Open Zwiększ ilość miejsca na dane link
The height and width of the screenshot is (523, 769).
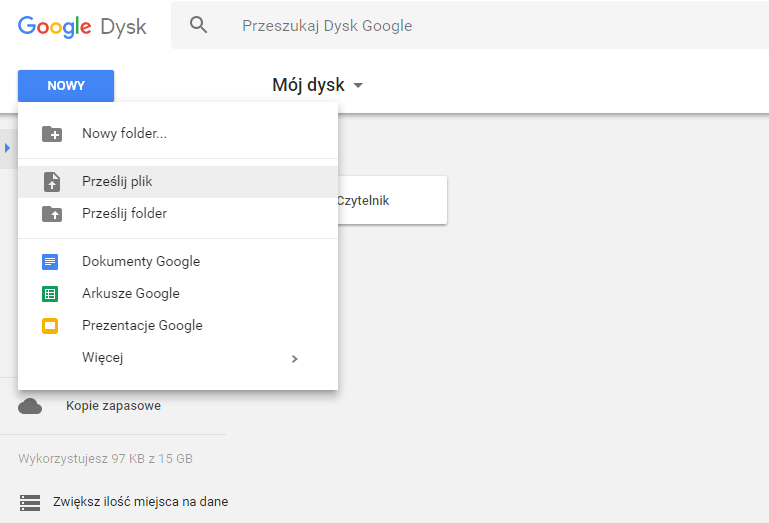tap(141, 501)
